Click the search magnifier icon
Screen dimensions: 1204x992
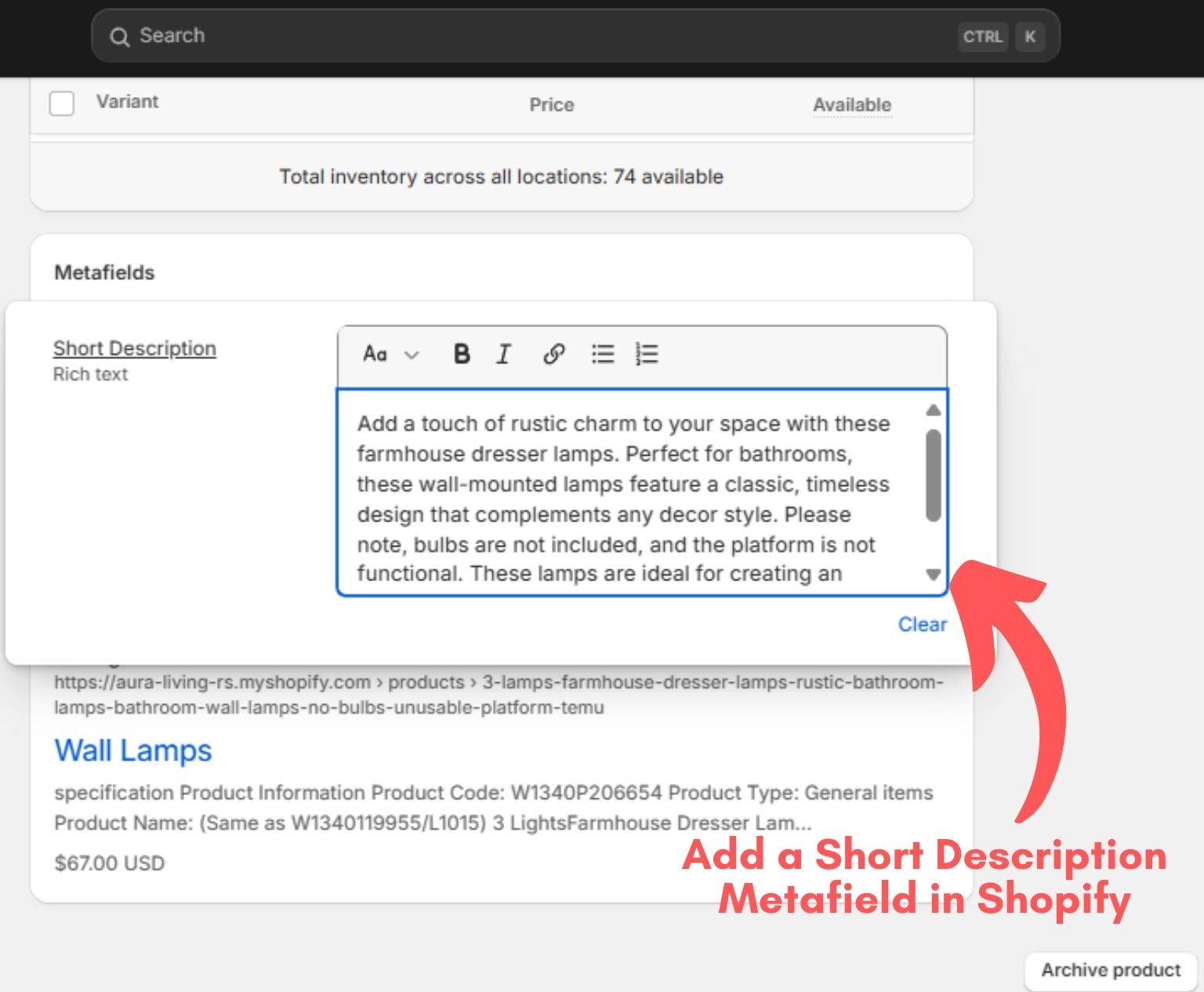pos(119,37)
